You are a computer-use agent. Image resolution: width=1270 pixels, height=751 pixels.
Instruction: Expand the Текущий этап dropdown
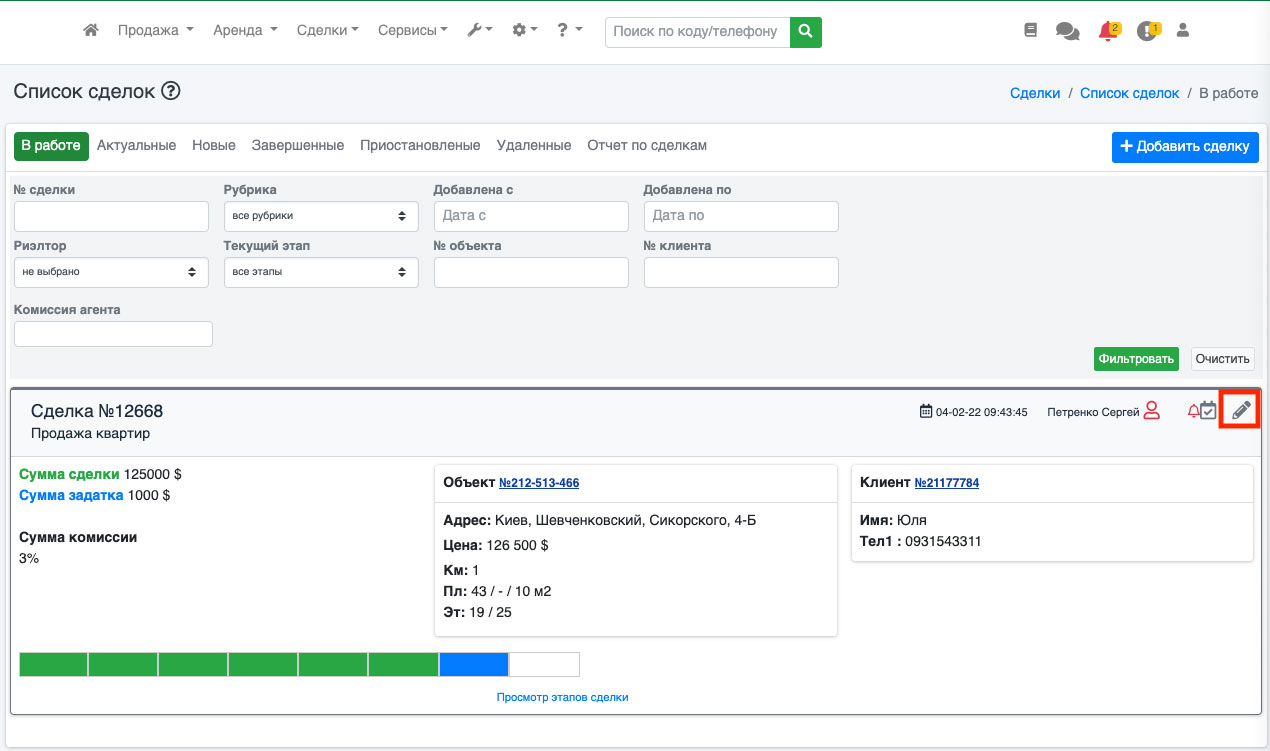[321, 272]
